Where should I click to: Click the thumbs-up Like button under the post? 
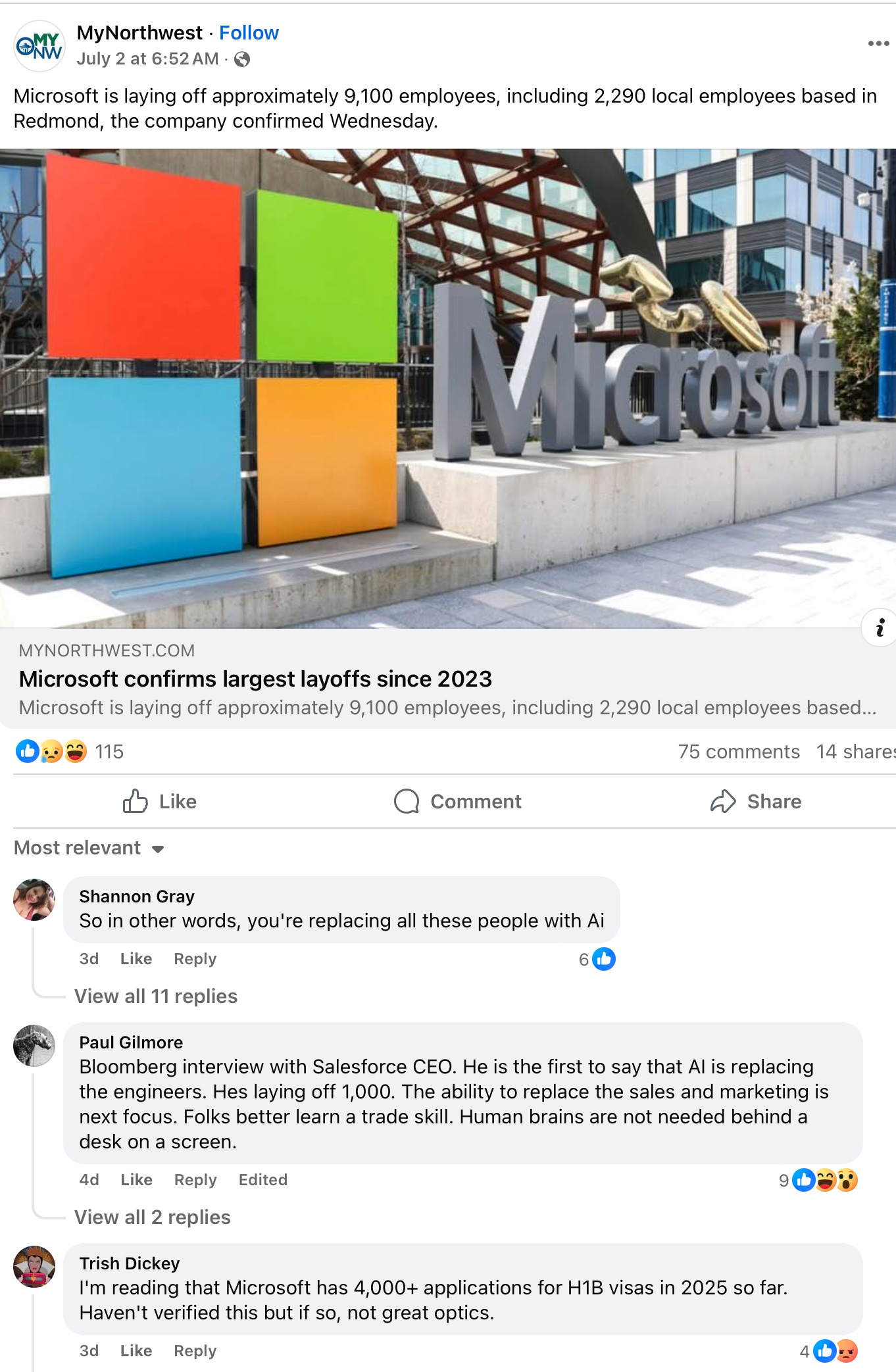(160, 801)
